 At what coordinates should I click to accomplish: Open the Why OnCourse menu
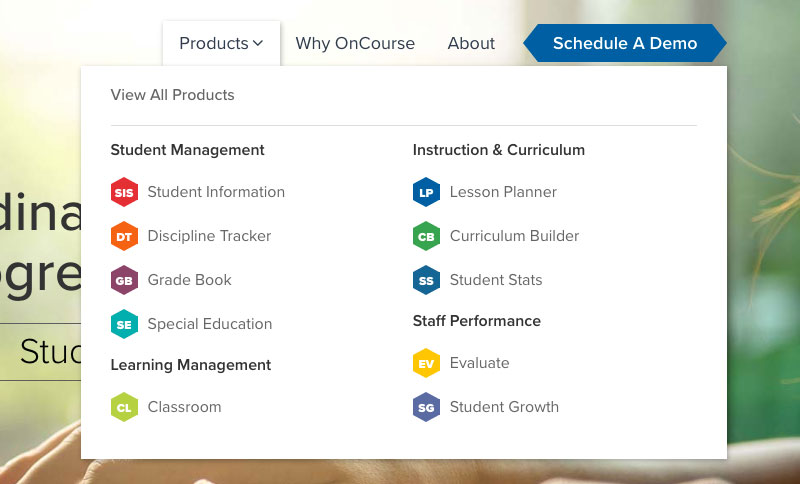click(x=355, y=43)
